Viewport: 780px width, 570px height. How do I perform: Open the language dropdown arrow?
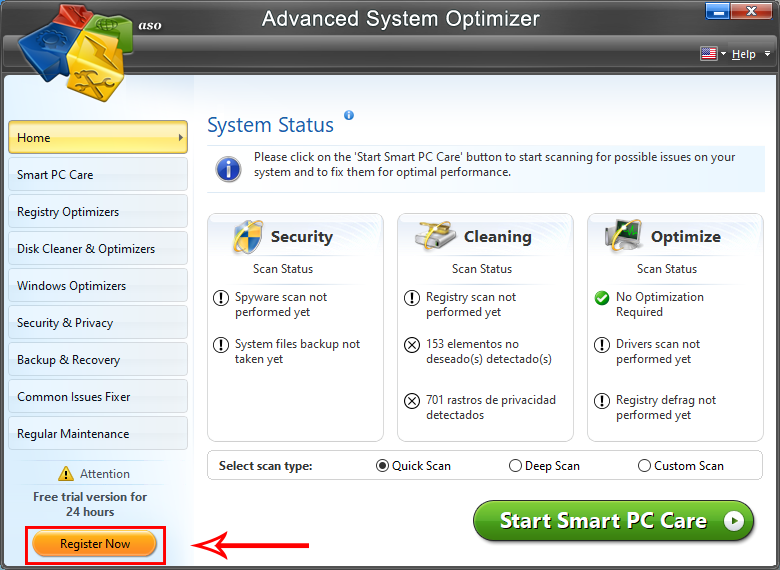pyautogui.click(x=723, y=53)
